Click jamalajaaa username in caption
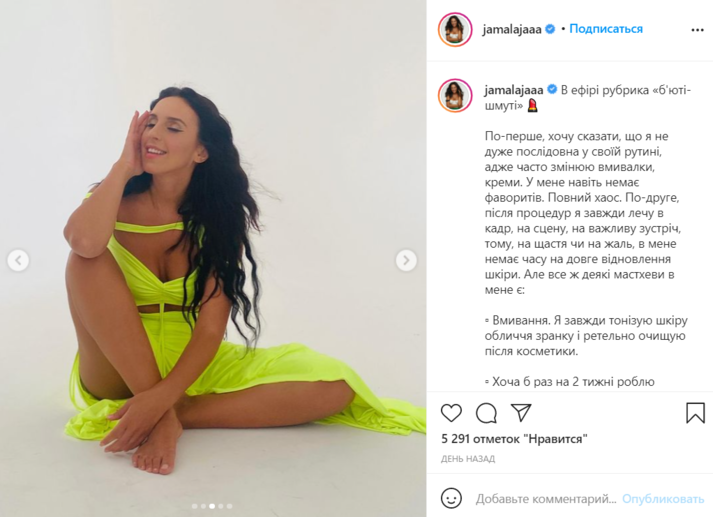The width and height of the screenshot is (713, 517). point(514,90)
